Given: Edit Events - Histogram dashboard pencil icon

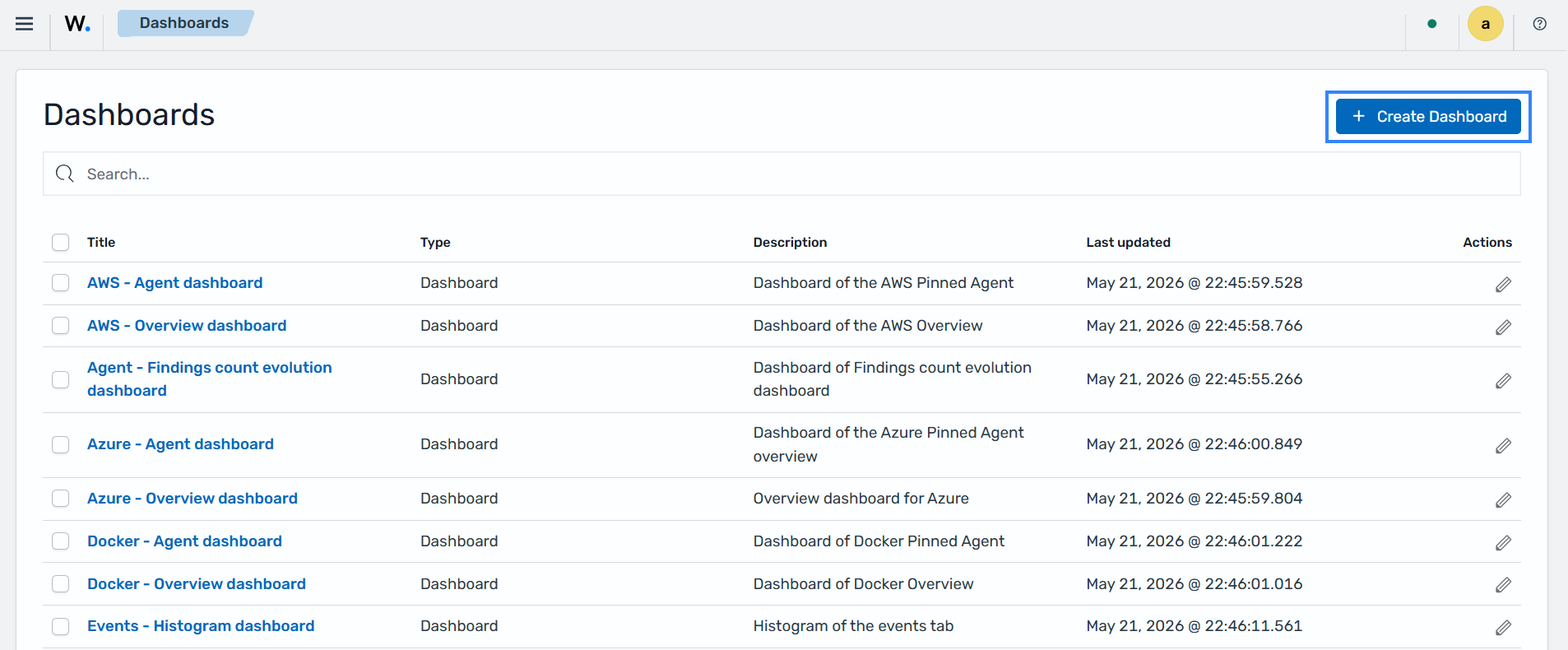Looking at the screenshot, I should pos(1503,628).
